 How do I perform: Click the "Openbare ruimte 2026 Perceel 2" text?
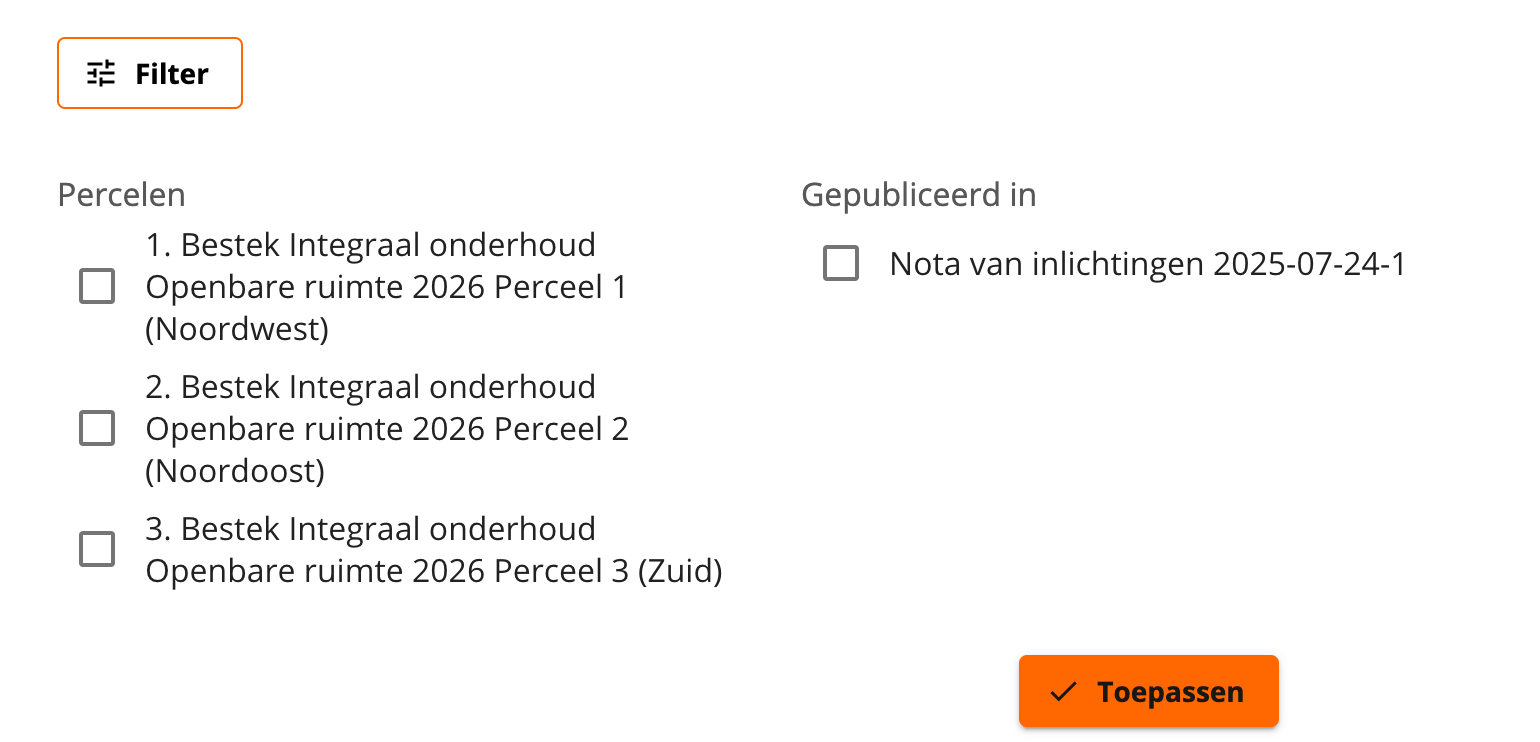click(387, 430)
